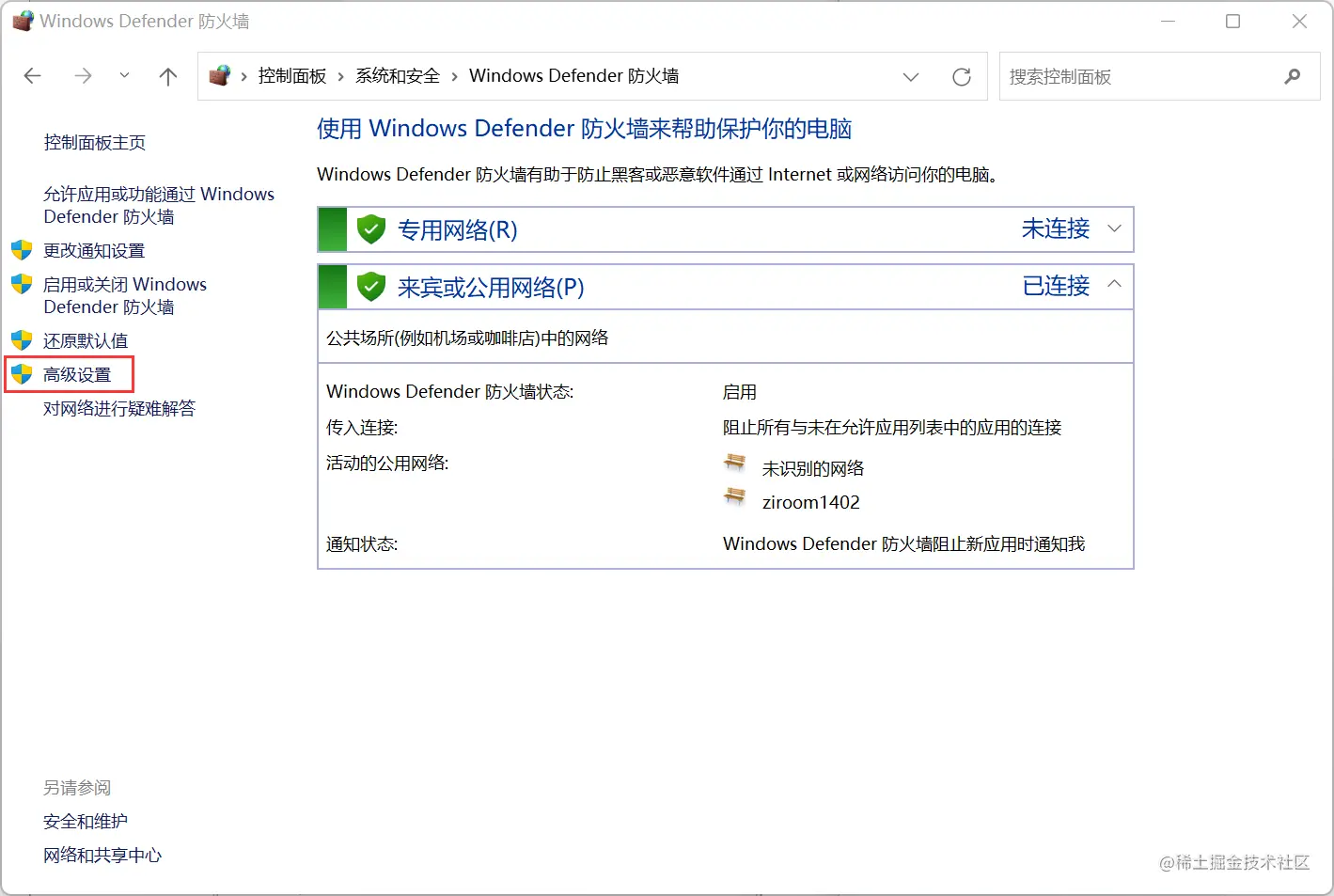Open 安全和维护 link
The width and height of the screenshot is (1334, 896).
[86, 822]
